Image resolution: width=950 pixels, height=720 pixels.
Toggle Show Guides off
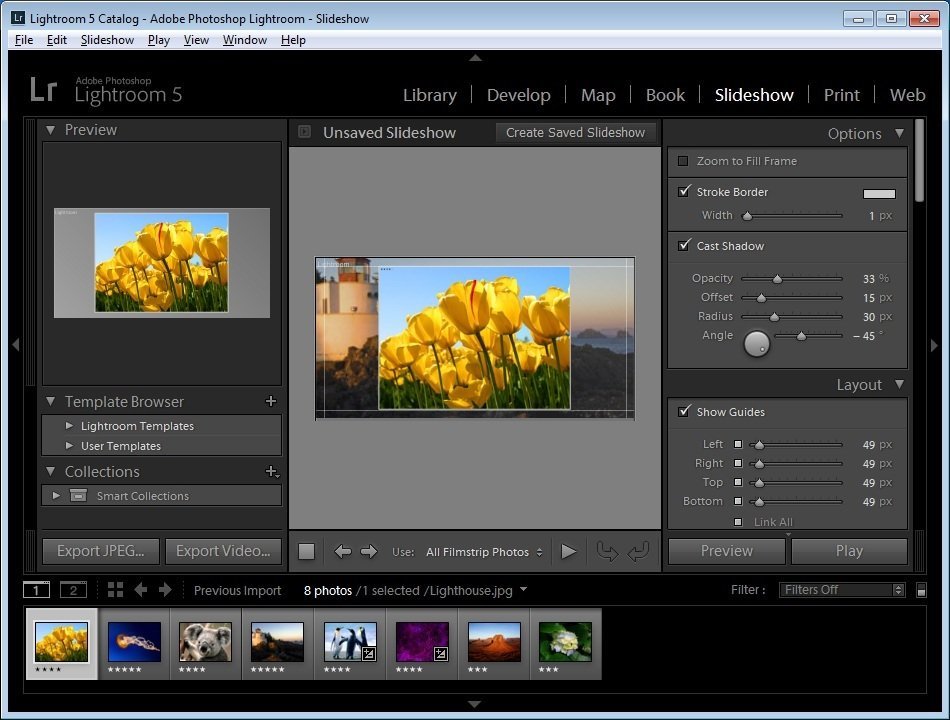click(685, 411)
